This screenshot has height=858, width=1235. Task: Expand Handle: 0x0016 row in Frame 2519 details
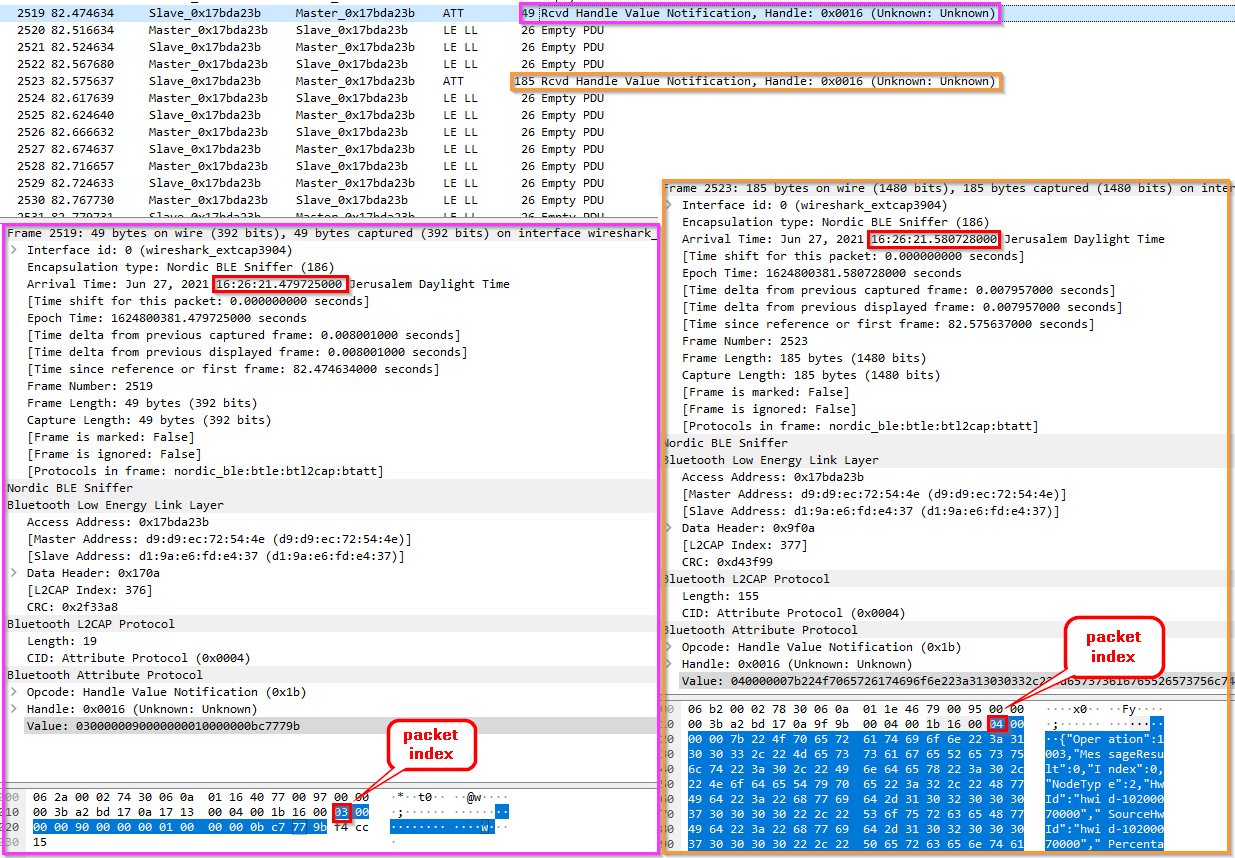(x=13, y=709)
